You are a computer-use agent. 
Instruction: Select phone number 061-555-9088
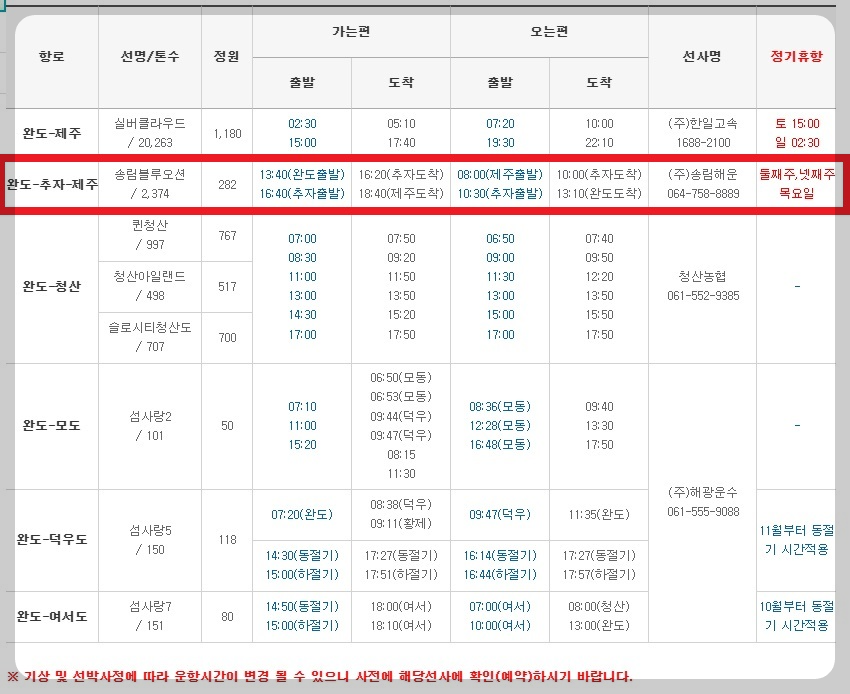(703, 511)
